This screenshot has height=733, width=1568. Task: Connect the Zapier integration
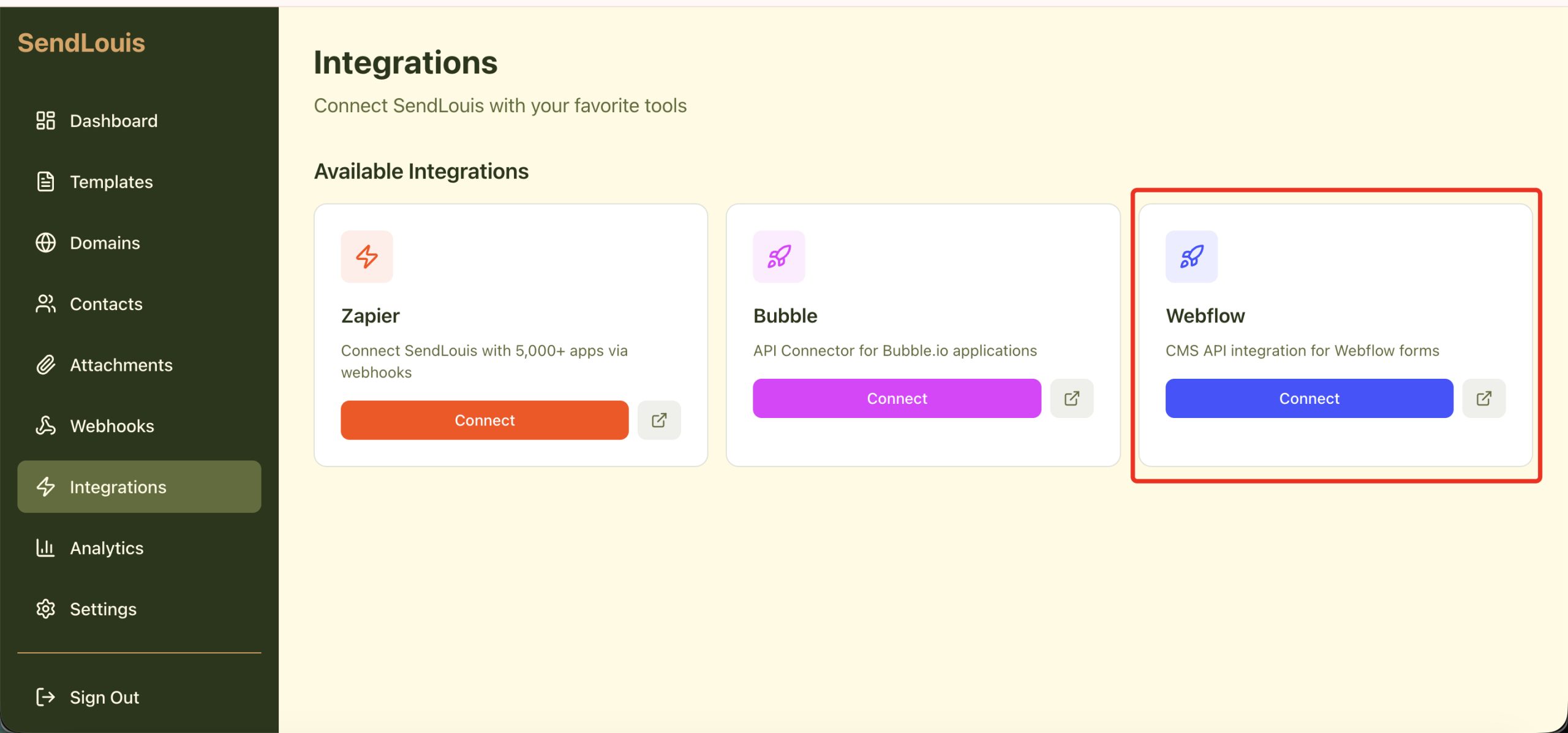484,420
